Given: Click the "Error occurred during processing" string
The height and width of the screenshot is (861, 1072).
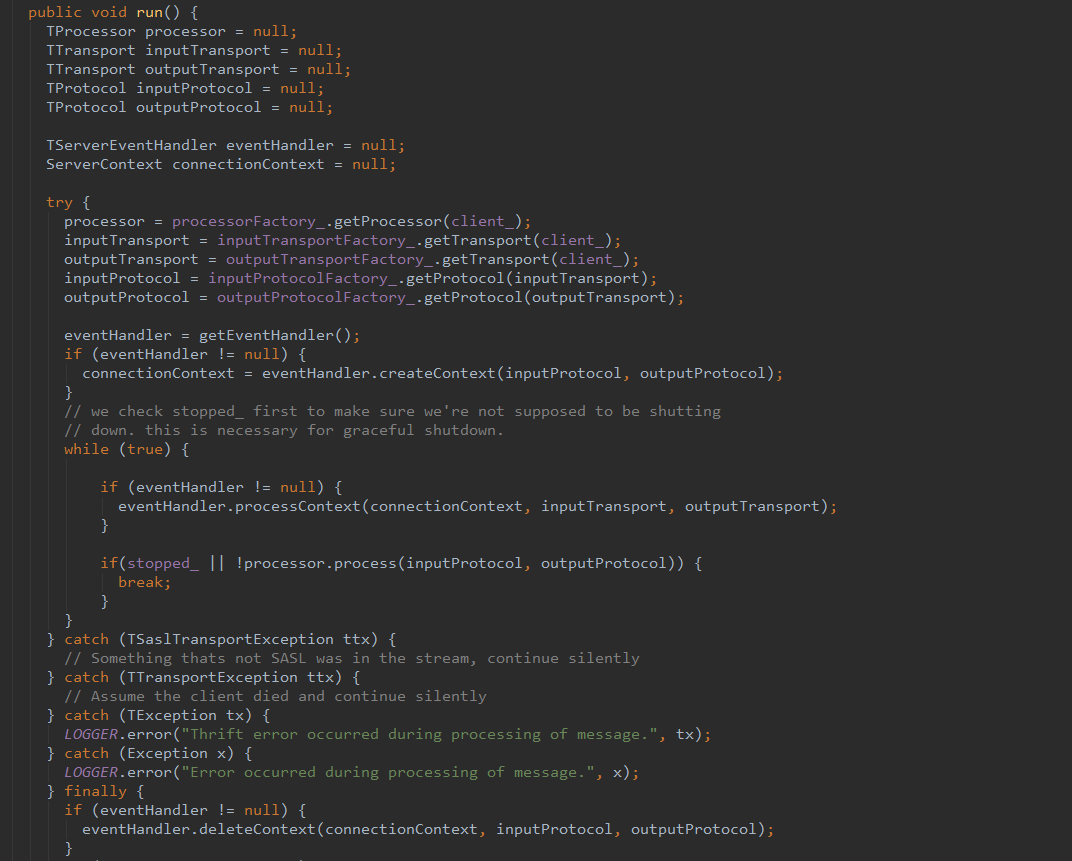Looking at the screenshot, I should (388, 773).
